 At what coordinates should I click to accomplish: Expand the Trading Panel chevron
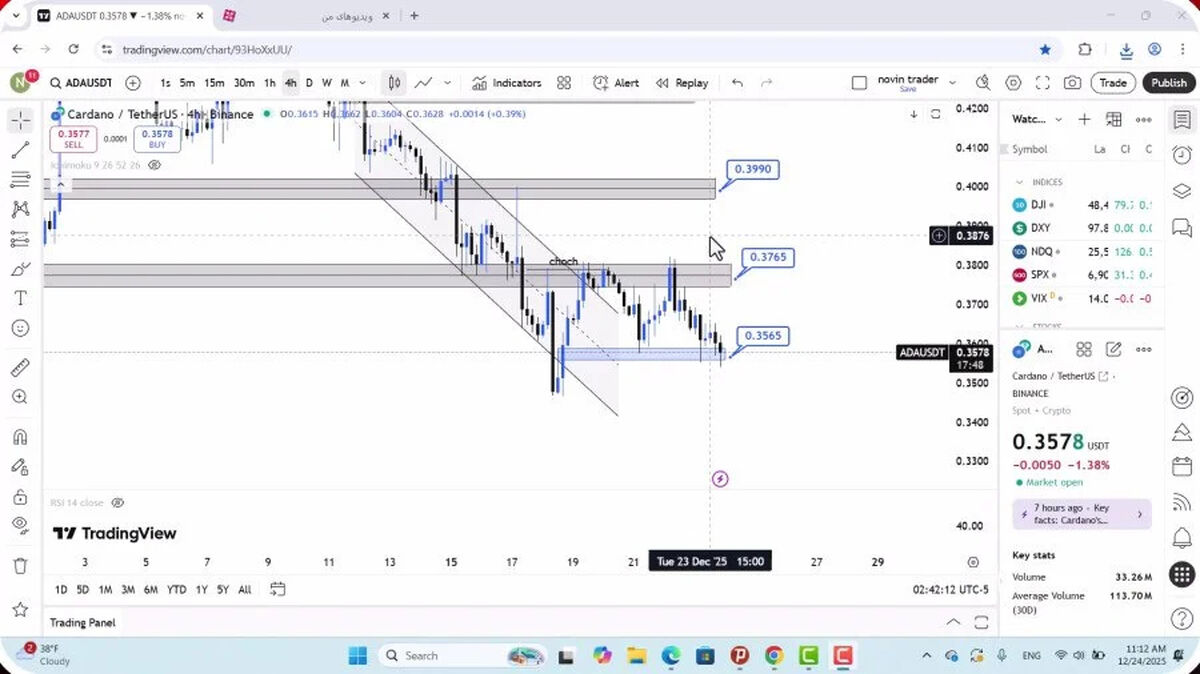pyautogui.click(x=953, y=622)
